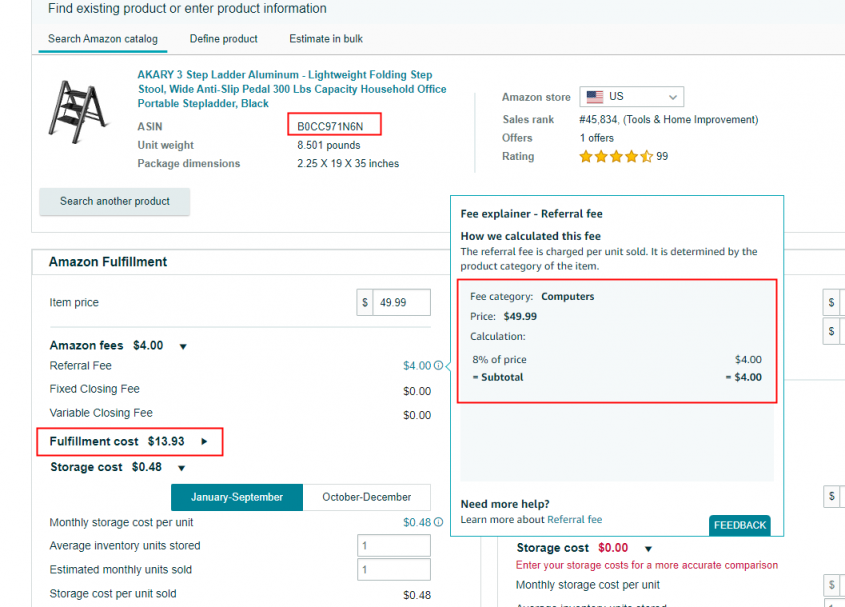
Task: Open the Estimate in bulk tab
Action: (x=326, y=39)
